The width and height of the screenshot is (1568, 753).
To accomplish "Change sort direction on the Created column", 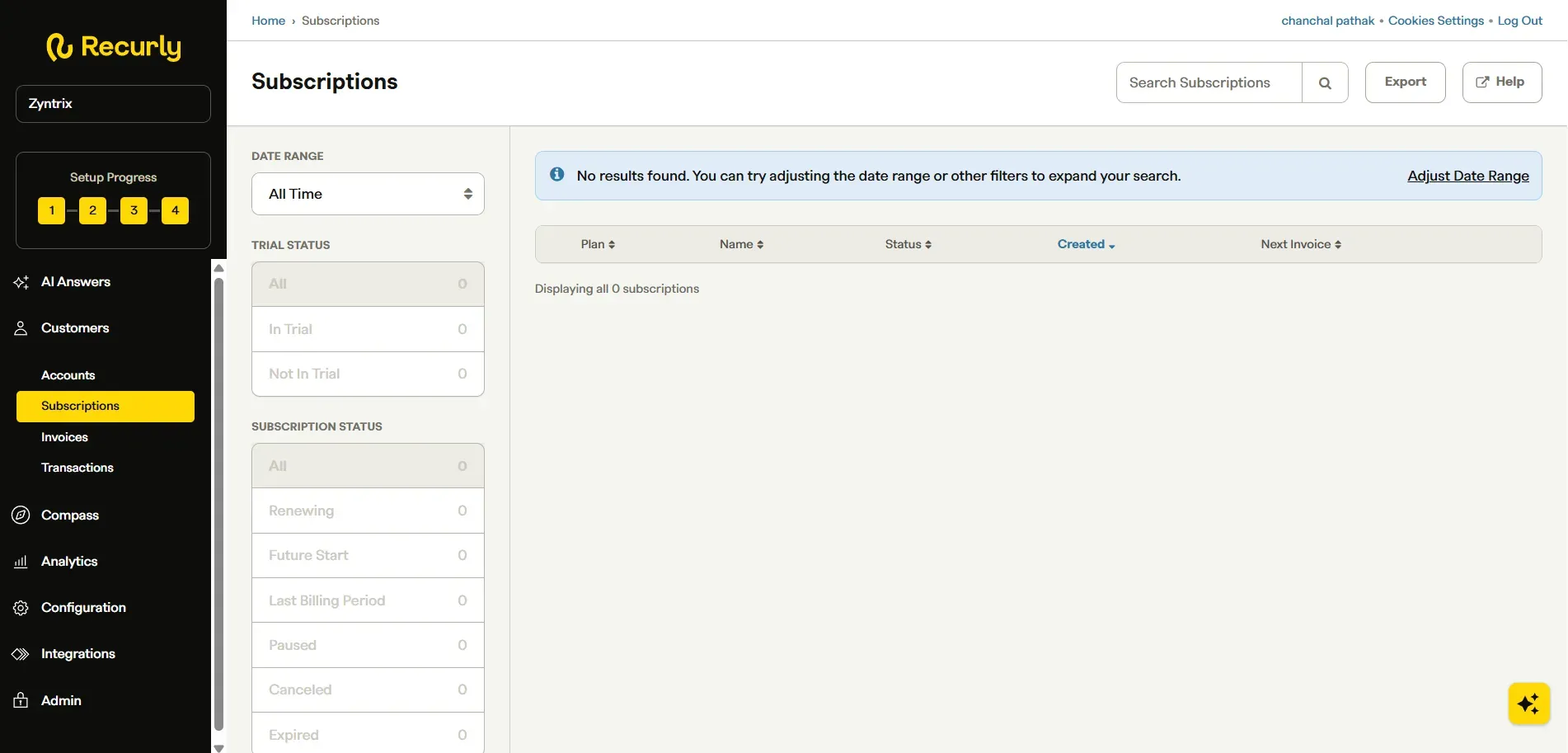I will 1085,243.
